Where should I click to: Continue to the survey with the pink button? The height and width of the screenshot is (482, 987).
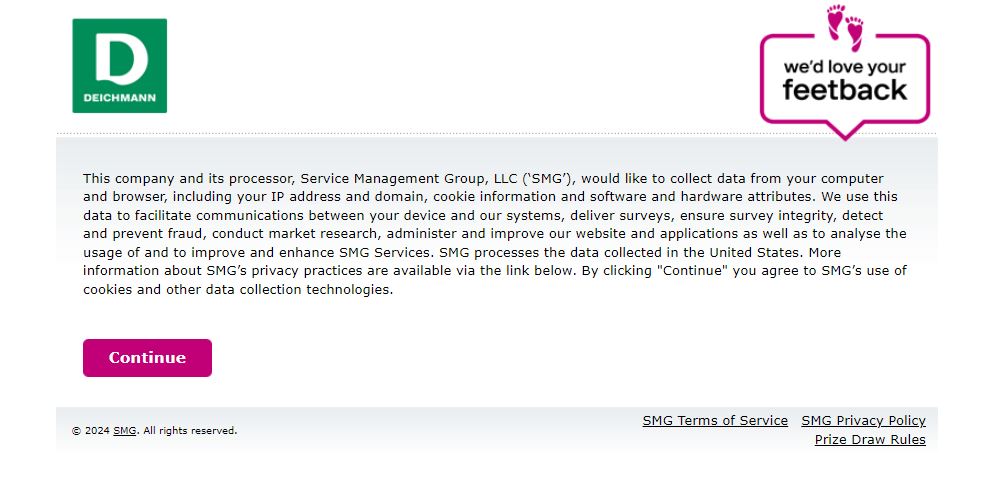pos(147,358)
